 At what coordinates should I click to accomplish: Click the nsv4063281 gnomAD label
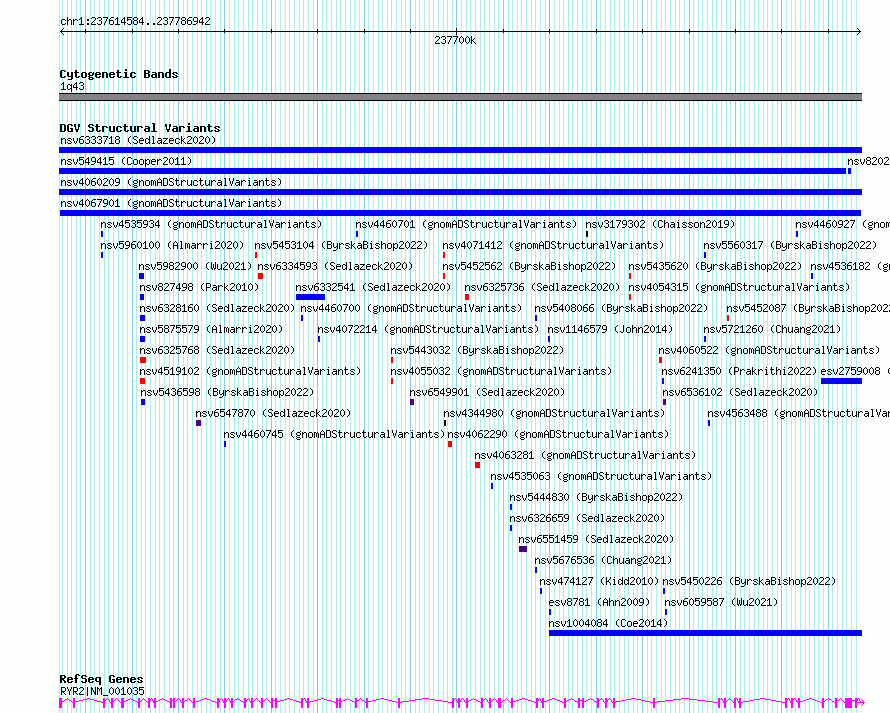(585, 455)
